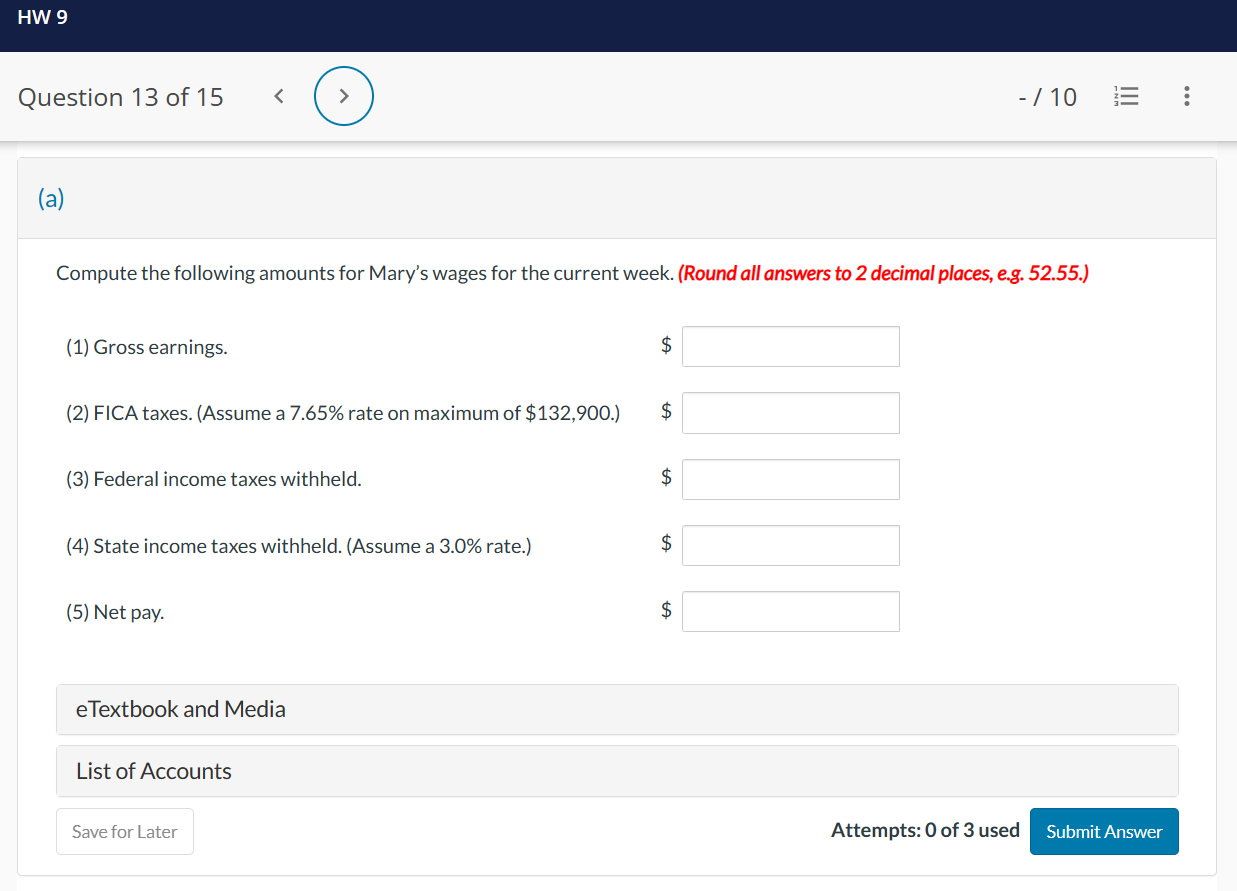Go to the next question arrow

pos(344,97)
